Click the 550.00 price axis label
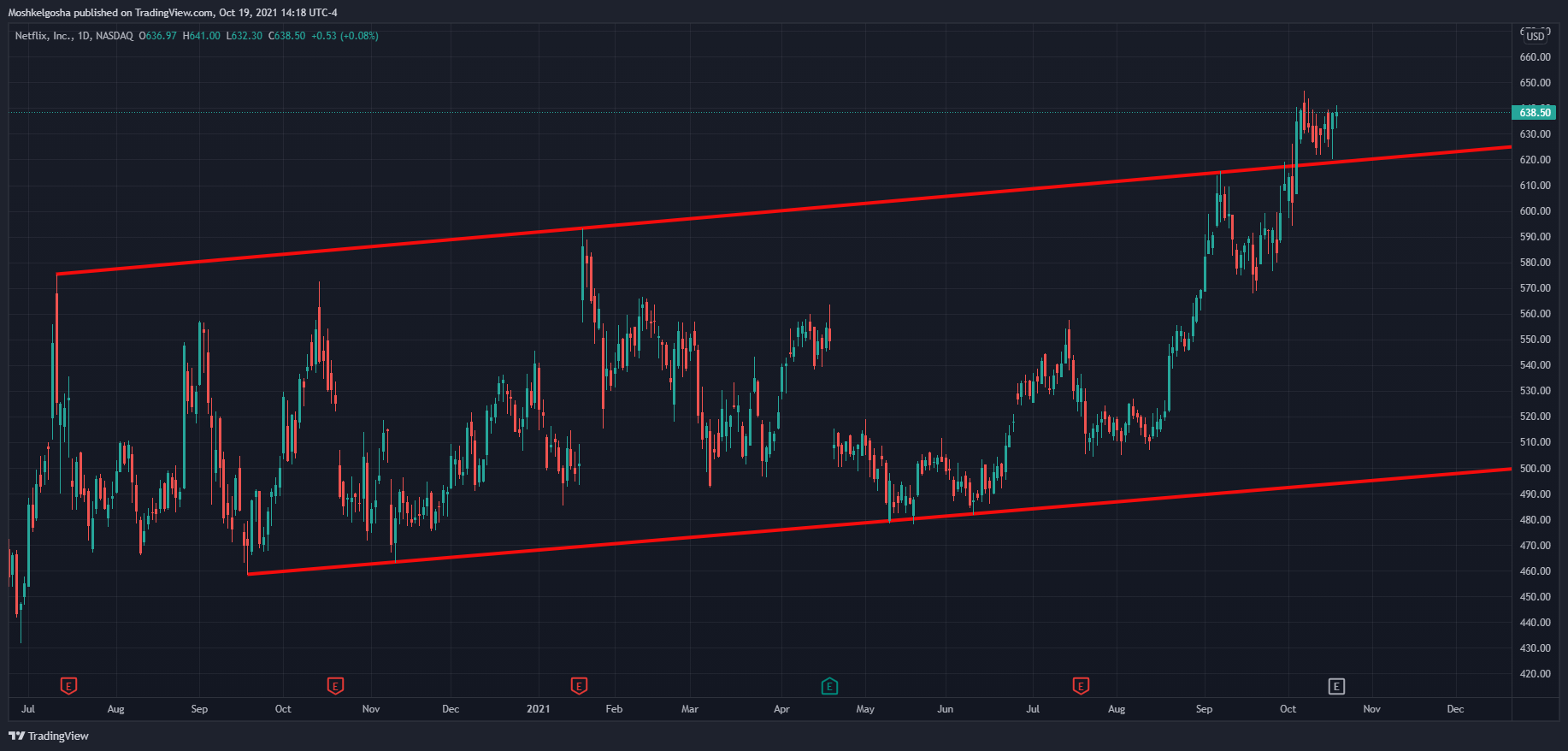The width and height of the screenshot is (1568, 751). [x=1536, y=340]
